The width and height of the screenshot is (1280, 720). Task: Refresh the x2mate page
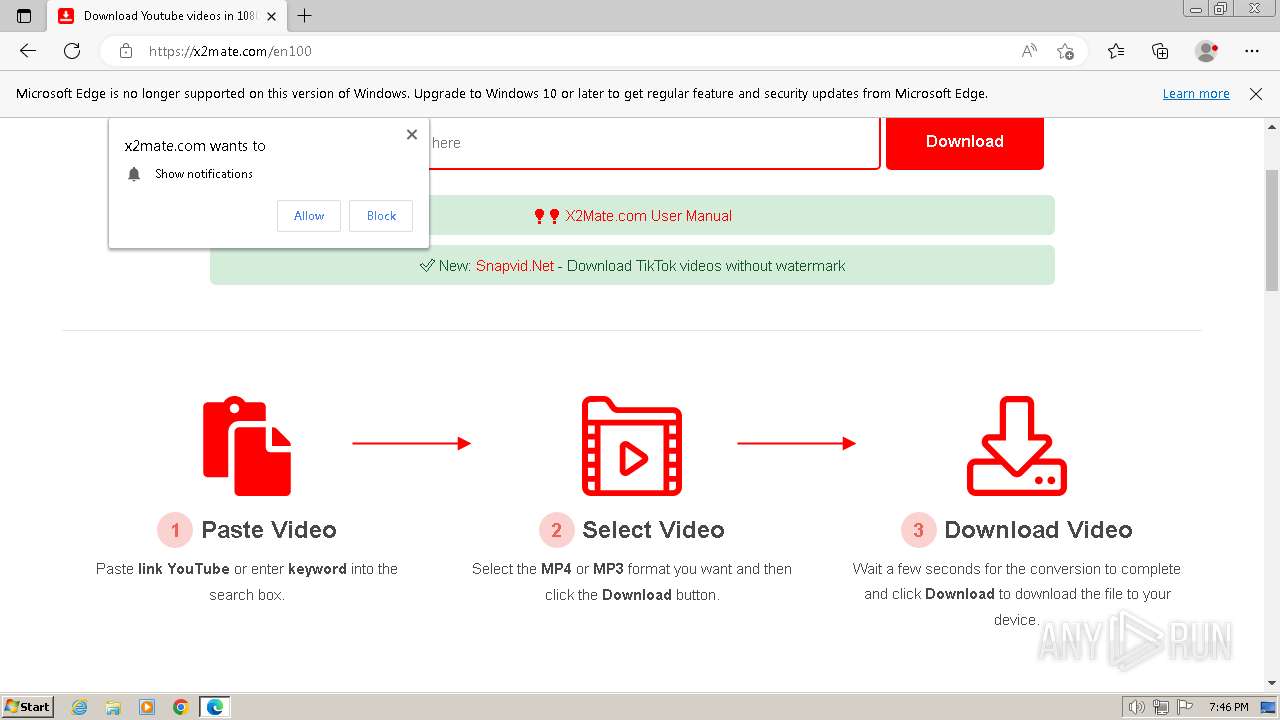pos(72,51)
